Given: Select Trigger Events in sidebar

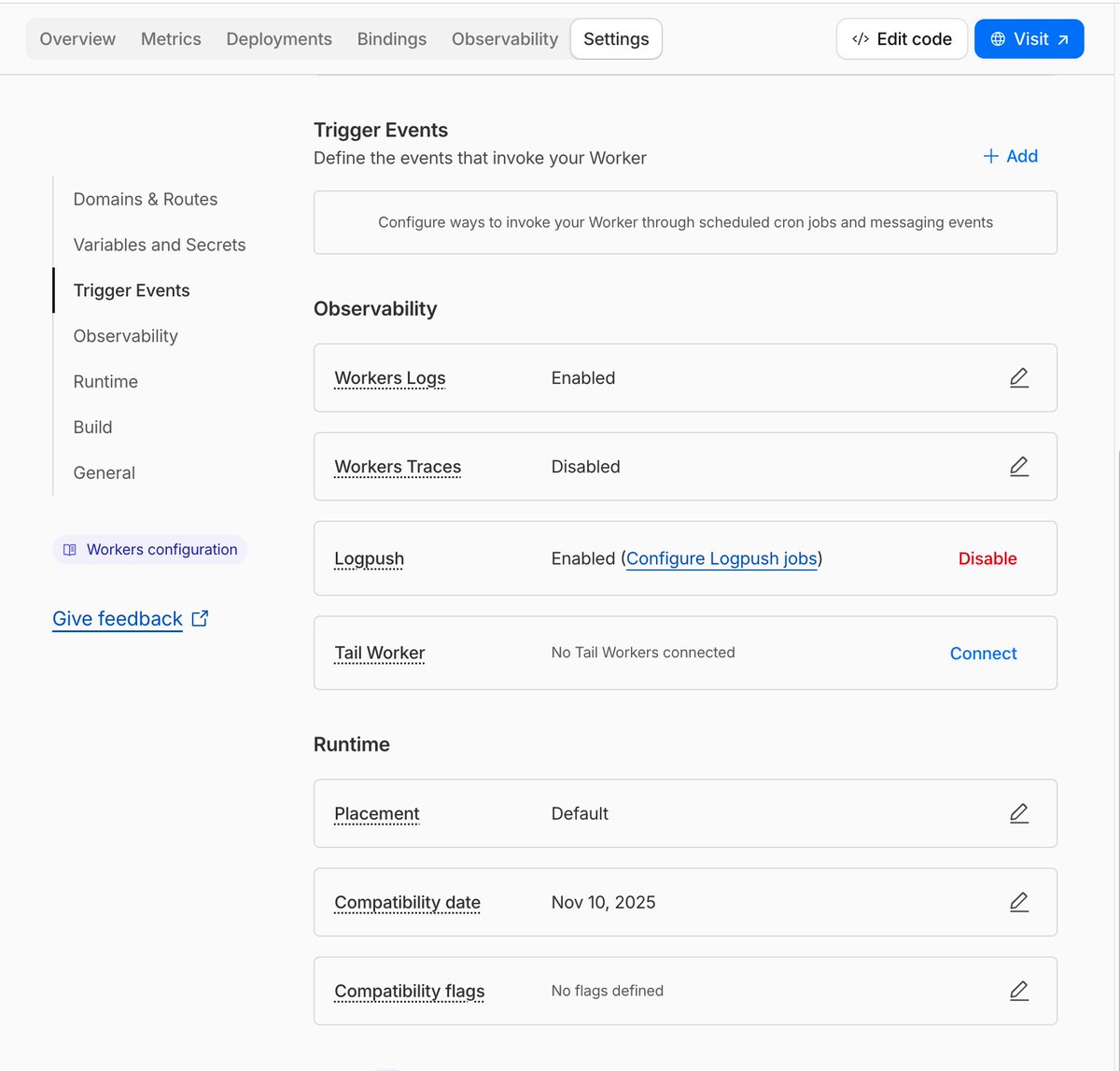Looking at the screenshot, I should [132, 290].
